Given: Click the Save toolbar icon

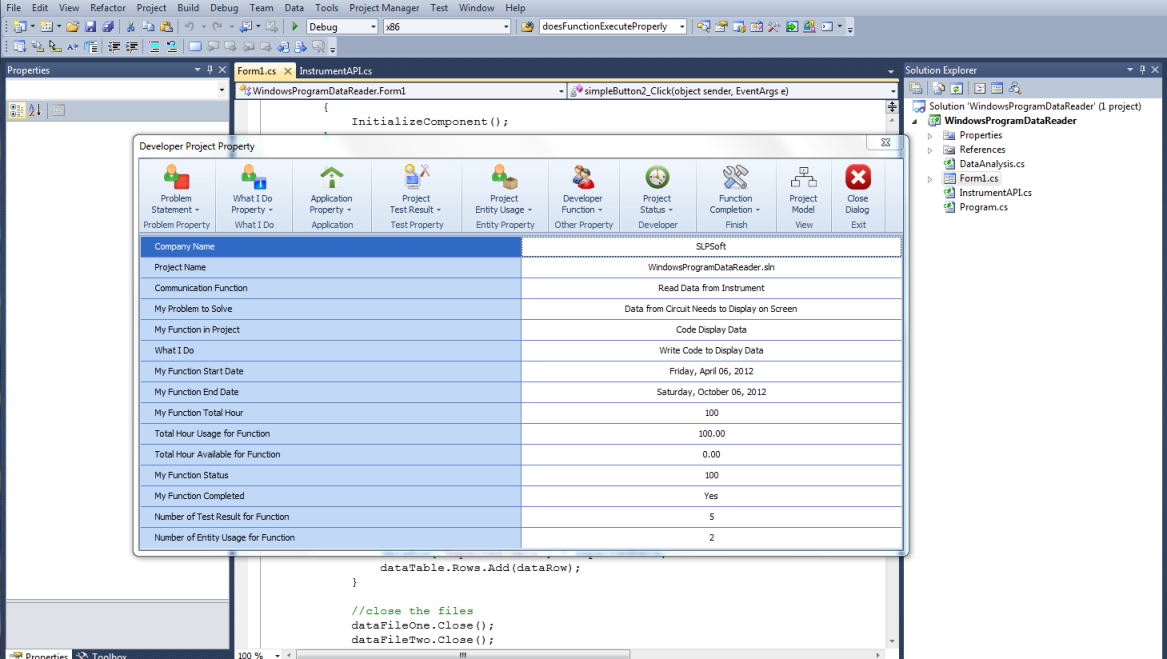Looking at the screenshot, I should [90, 27].
